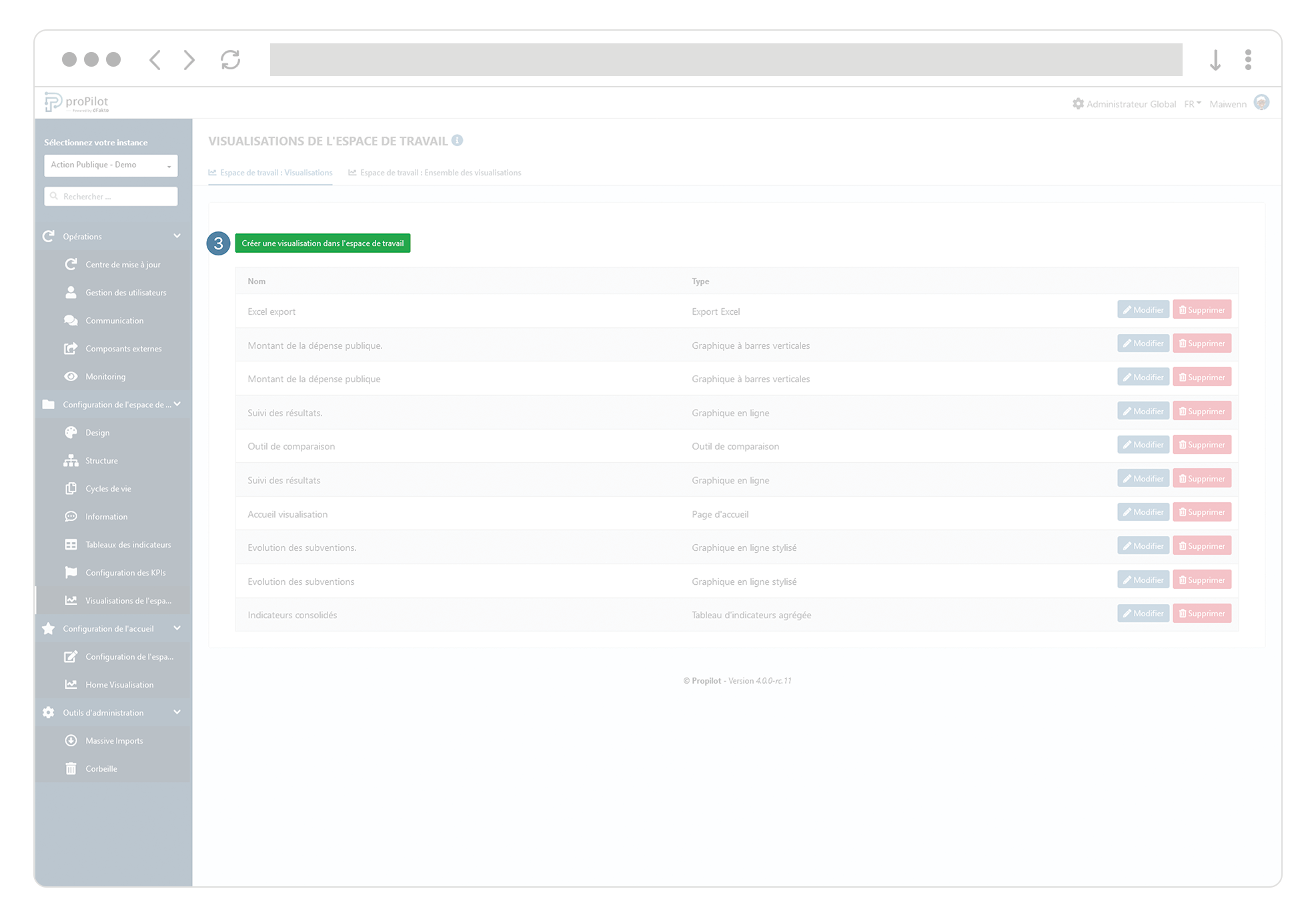
Task: Click the Rechercher sidebar search field
Action: click(x=111, y=197)
